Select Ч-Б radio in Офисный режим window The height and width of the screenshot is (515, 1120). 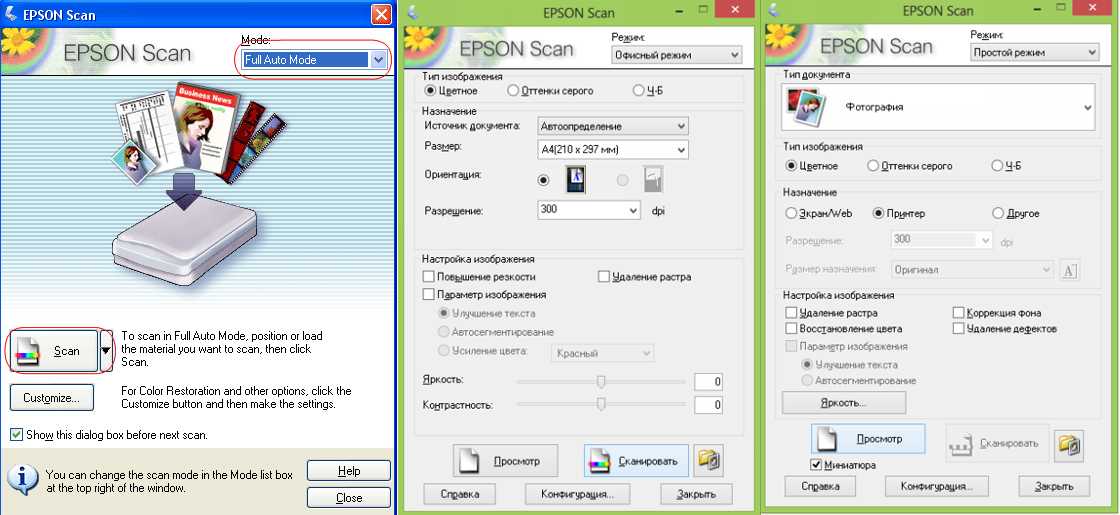638,91
